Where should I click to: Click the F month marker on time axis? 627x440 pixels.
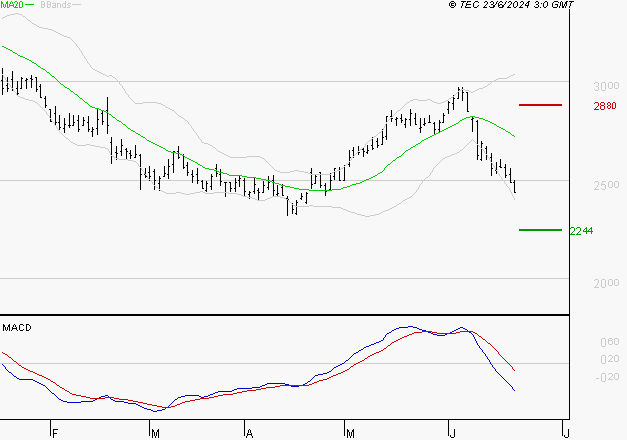[x=55, y=434]
